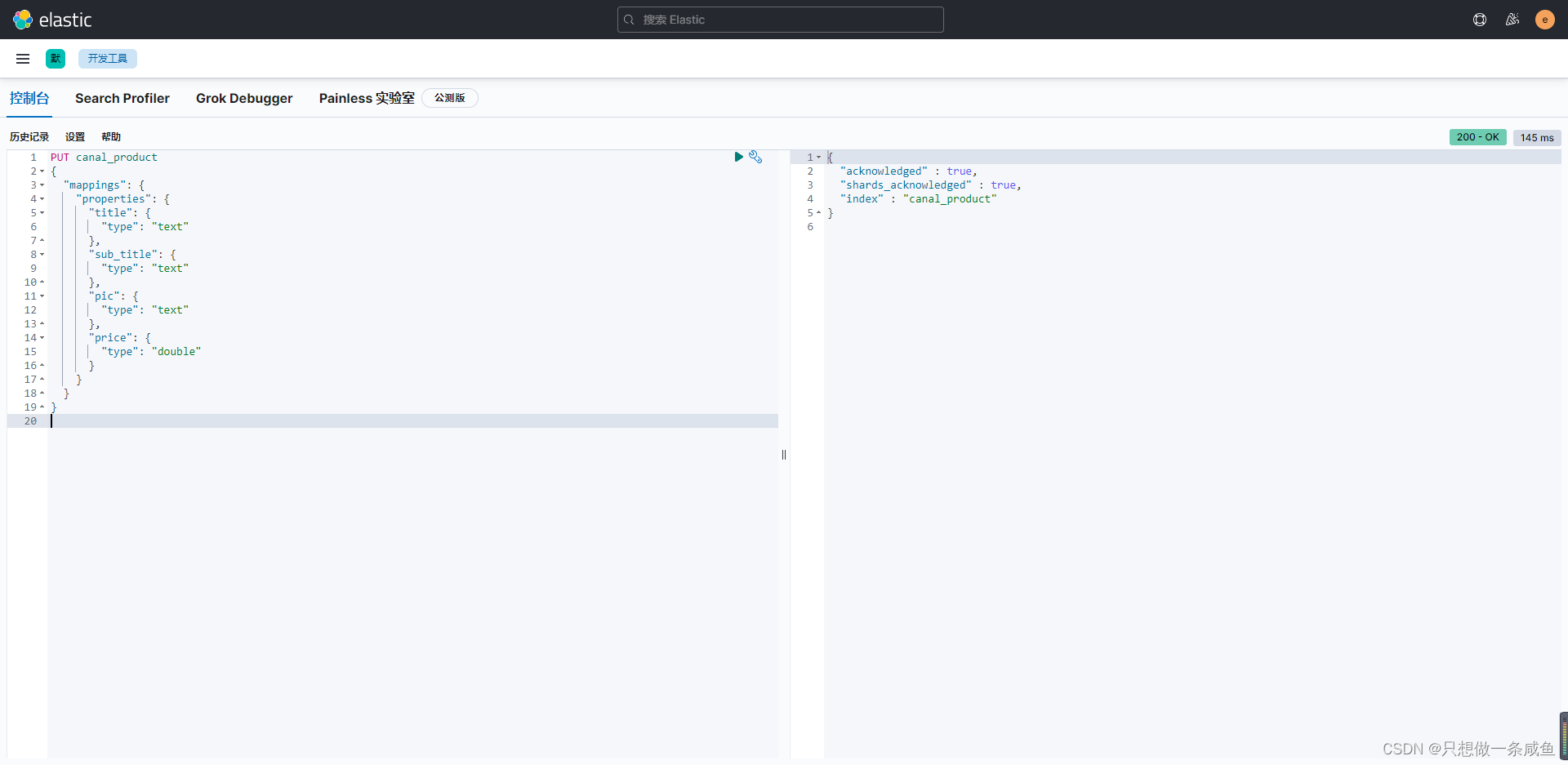Click the 200 - OK status badge
The width and height of the screenshot is (1568, 765).
[1478, 137]
